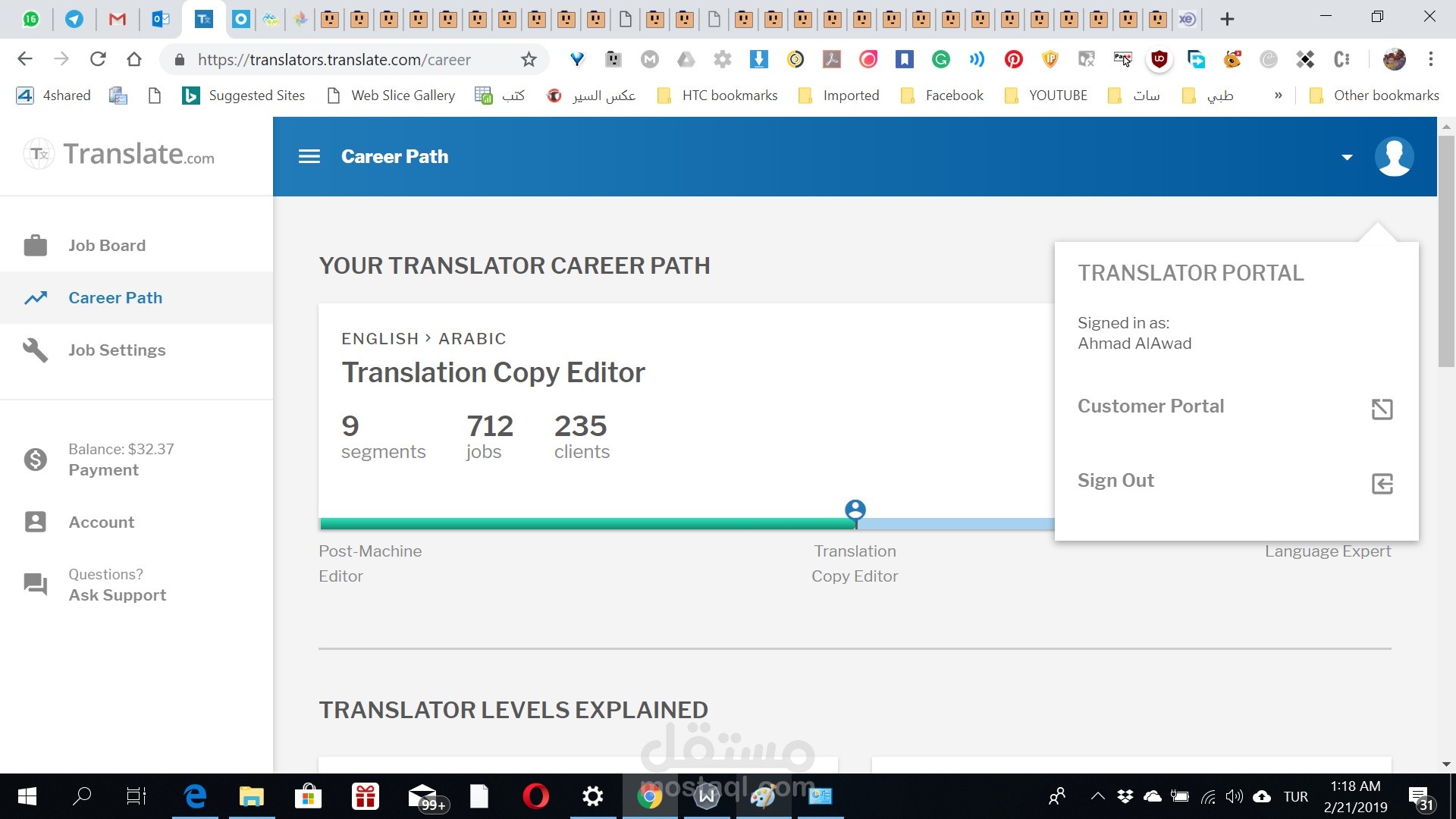The height and width of the screenshot is (819, 1456).
Task: Open the Action Center notifications
Action: click(x=1421, y=798)
